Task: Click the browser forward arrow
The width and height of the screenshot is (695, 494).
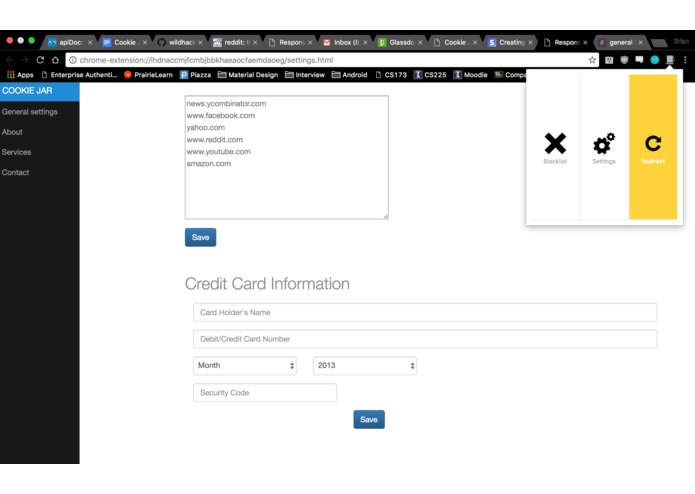Action: [25, 60]
